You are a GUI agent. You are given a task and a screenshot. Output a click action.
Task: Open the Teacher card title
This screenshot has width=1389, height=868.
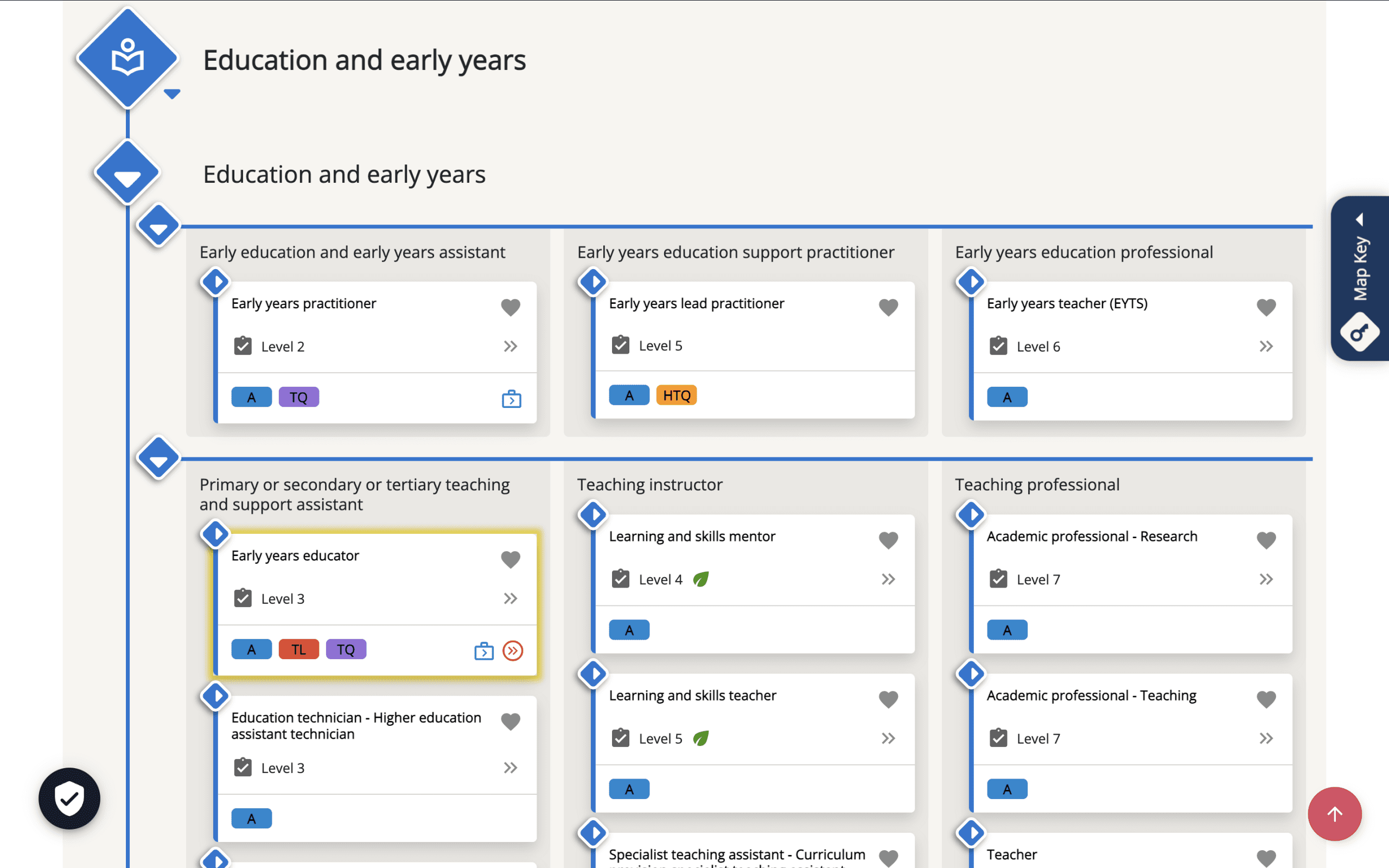pos(1011,854)
